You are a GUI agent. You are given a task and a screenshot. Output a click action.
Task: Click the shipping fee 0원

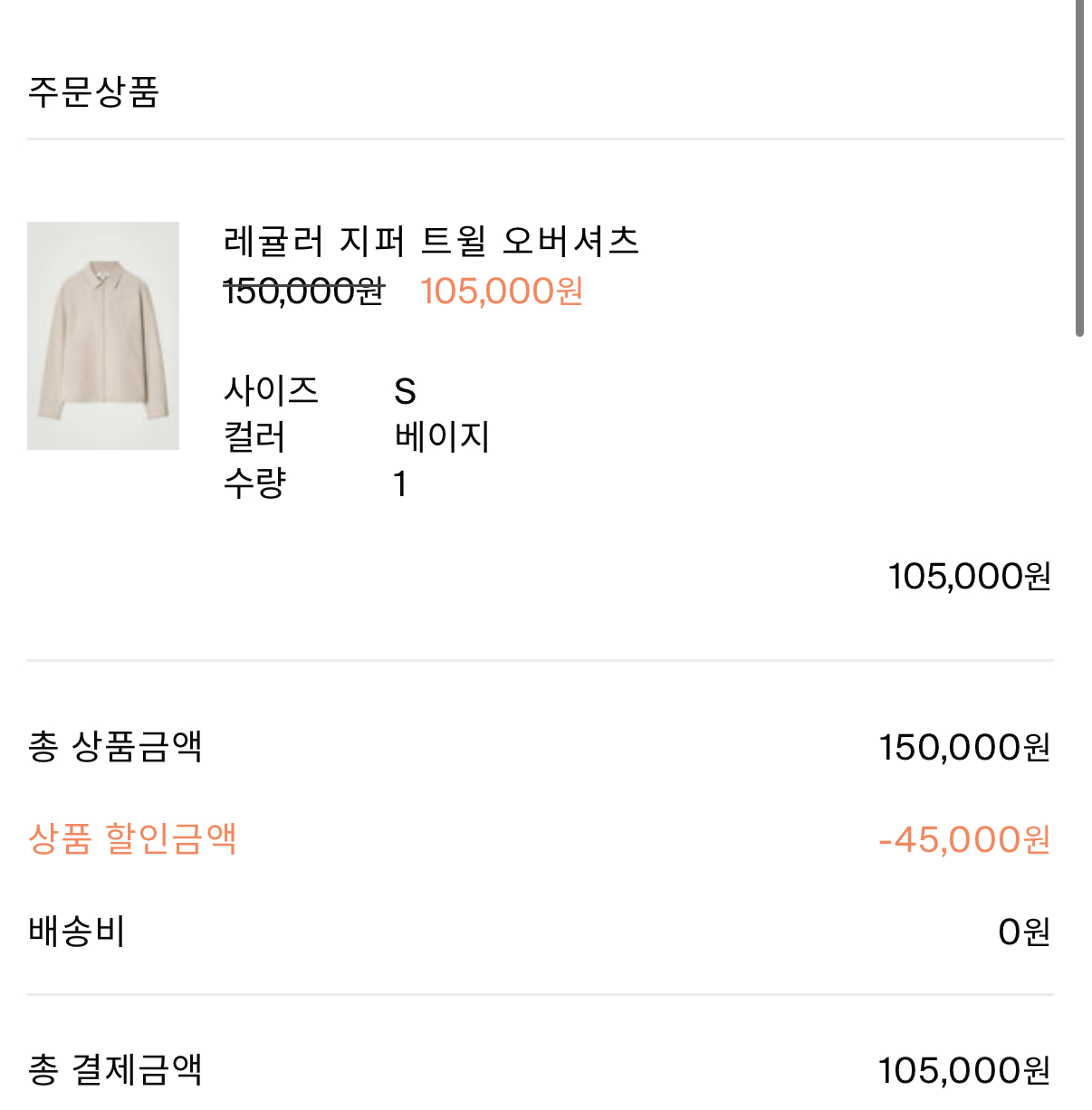[1025, 933]
